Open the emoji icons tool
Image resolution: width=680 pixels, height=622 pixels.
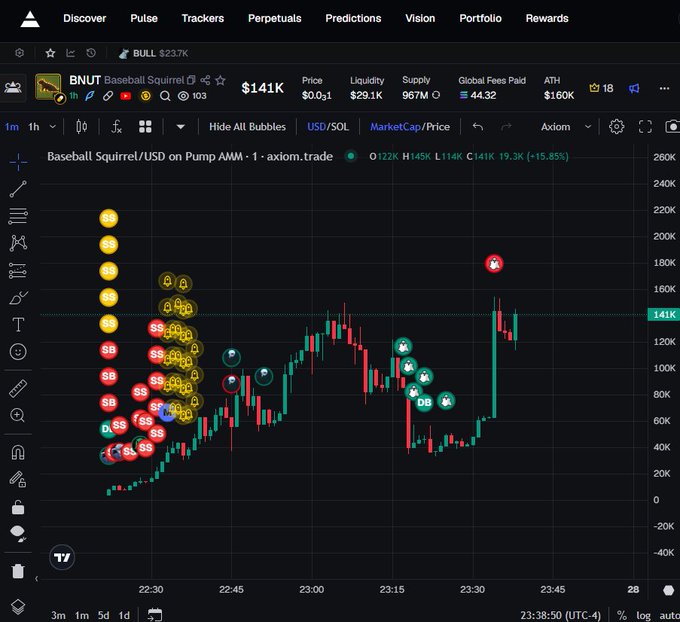(x=18, y=351)
